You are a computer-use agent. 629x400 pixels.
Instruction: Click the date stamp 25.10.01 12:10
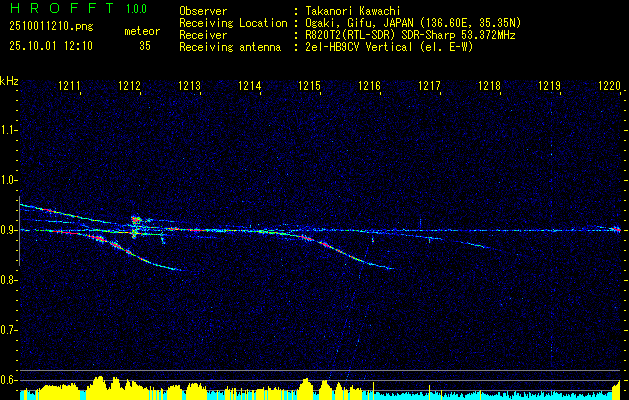(51, 46)
